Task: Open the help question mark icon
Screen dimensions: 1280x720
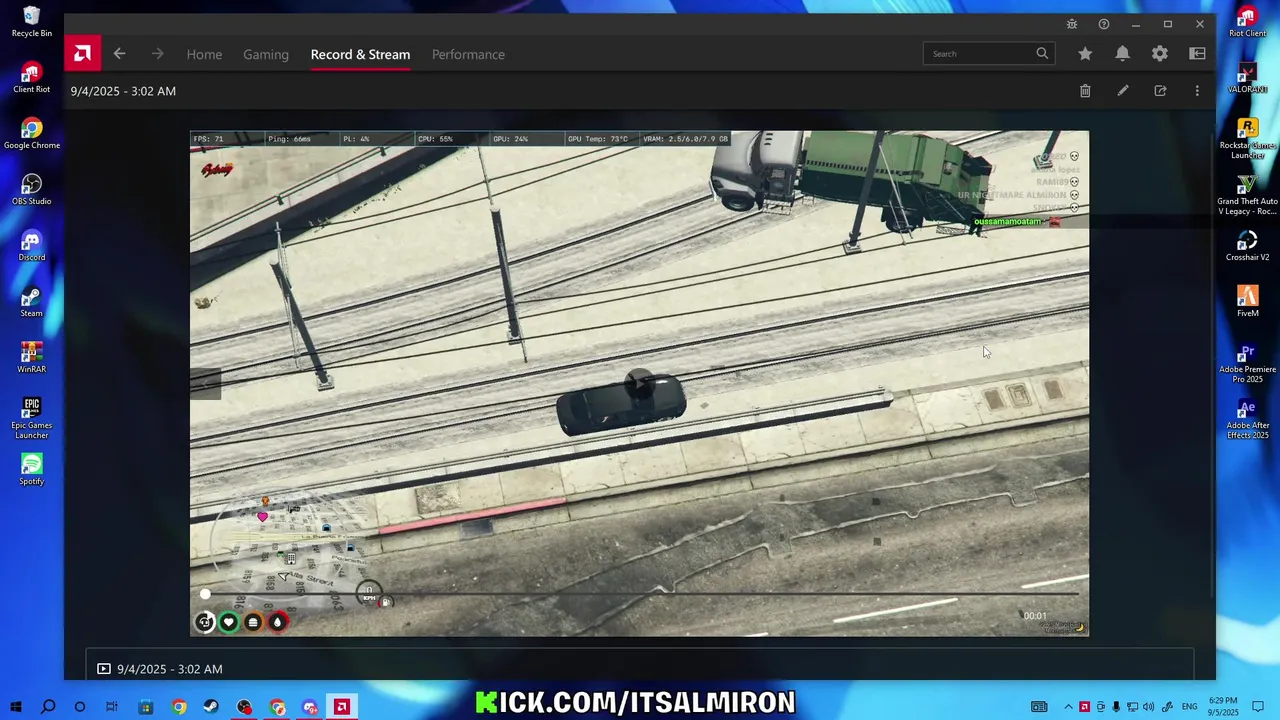Action: pos(1104,24)
